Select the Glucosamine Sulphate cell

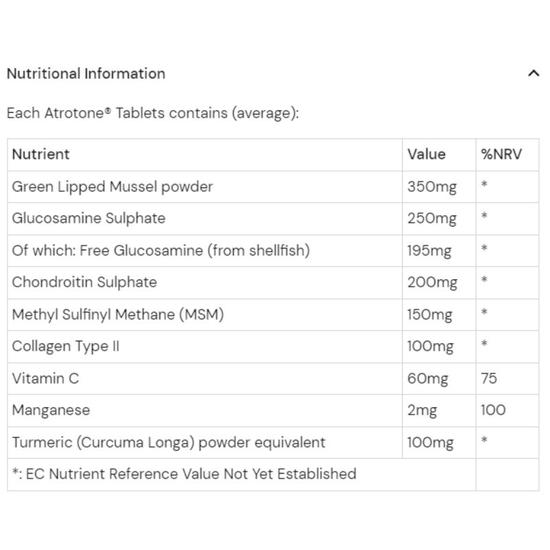point(205,219)
